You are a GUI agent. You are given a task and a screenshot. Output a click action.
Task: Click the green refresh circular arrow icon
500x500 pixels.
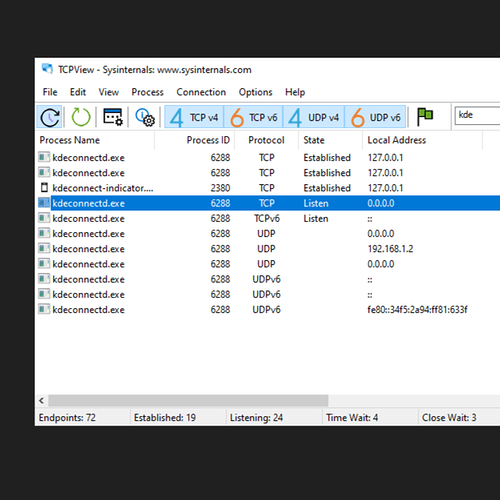81,117
